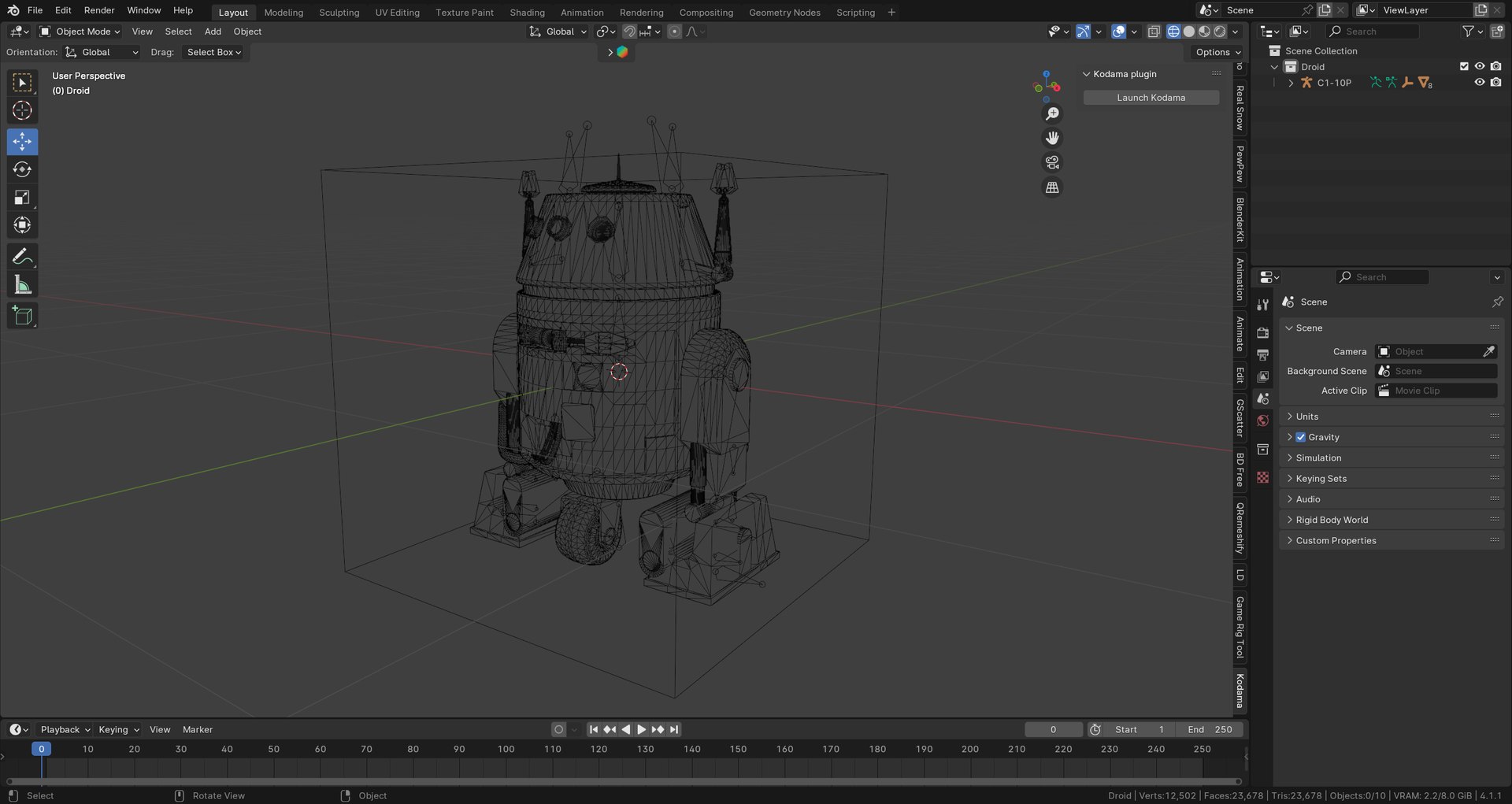Toggle X-ray display mode
The height and width of the screenshot is (804, 1512).
pyautogui.click(x=1154, y=31)
